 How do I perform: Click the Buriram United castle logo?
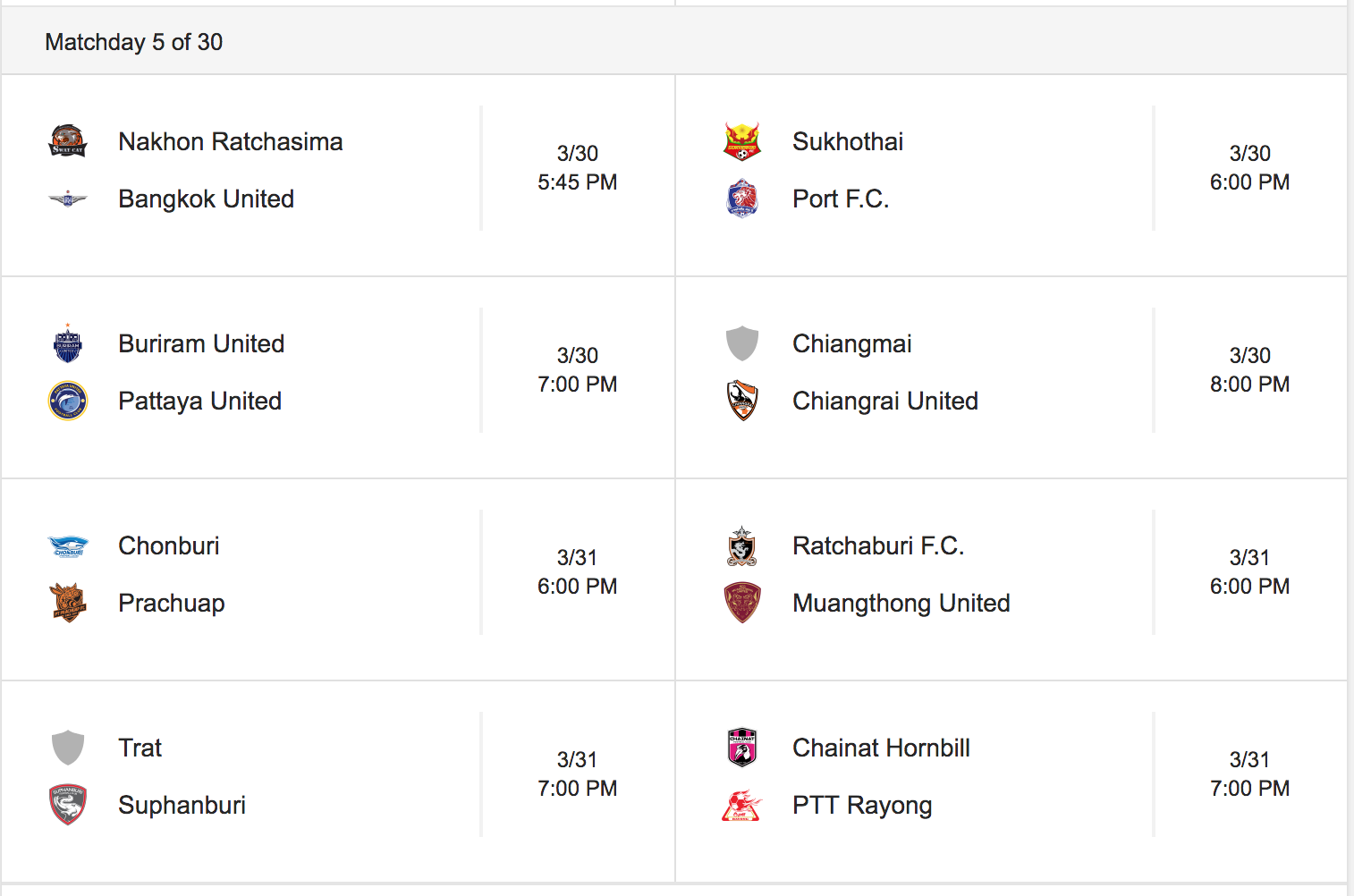tap(68, 343)
